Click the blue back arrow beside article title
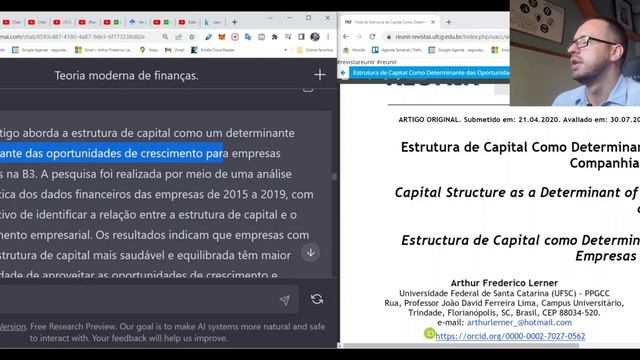The height and width of the screenshot is (360, 640). [343, 73]
